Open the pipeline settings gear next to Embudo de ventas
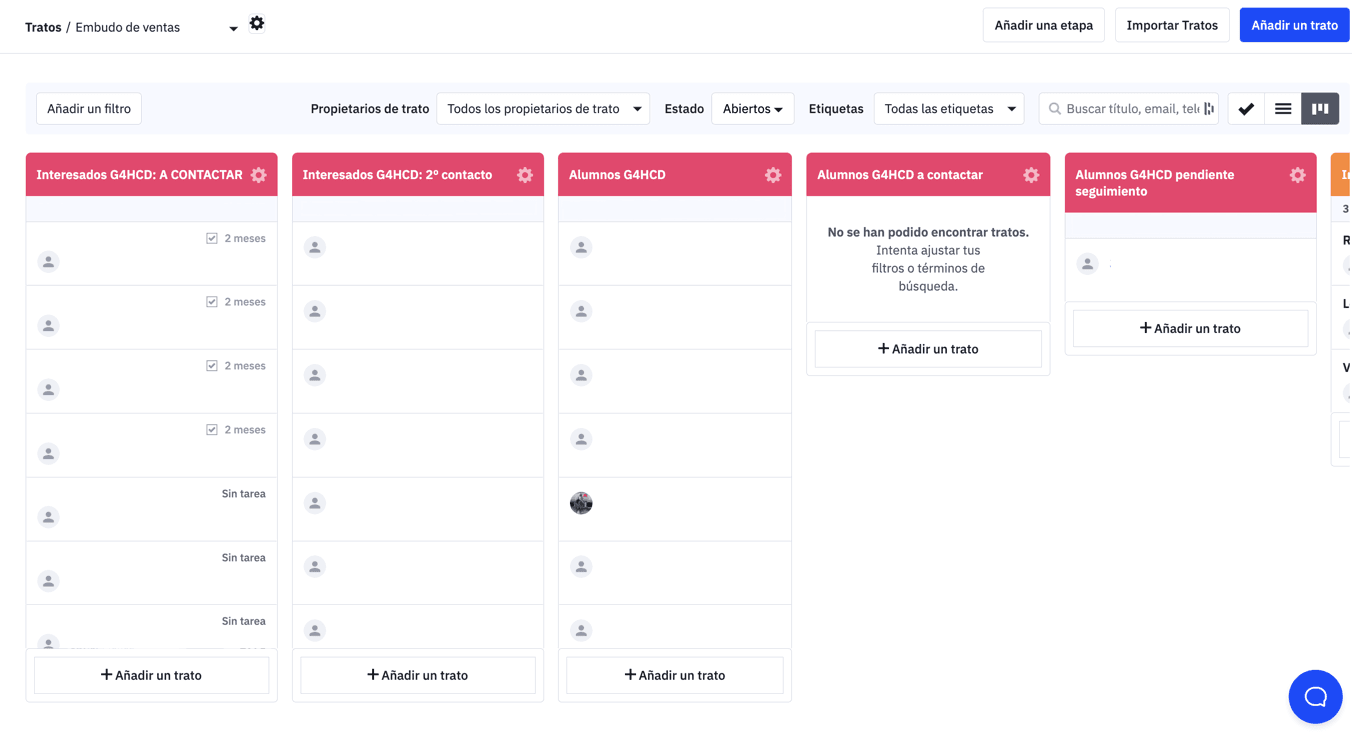This screenshot has height=742, width=1352. (257, 23)
